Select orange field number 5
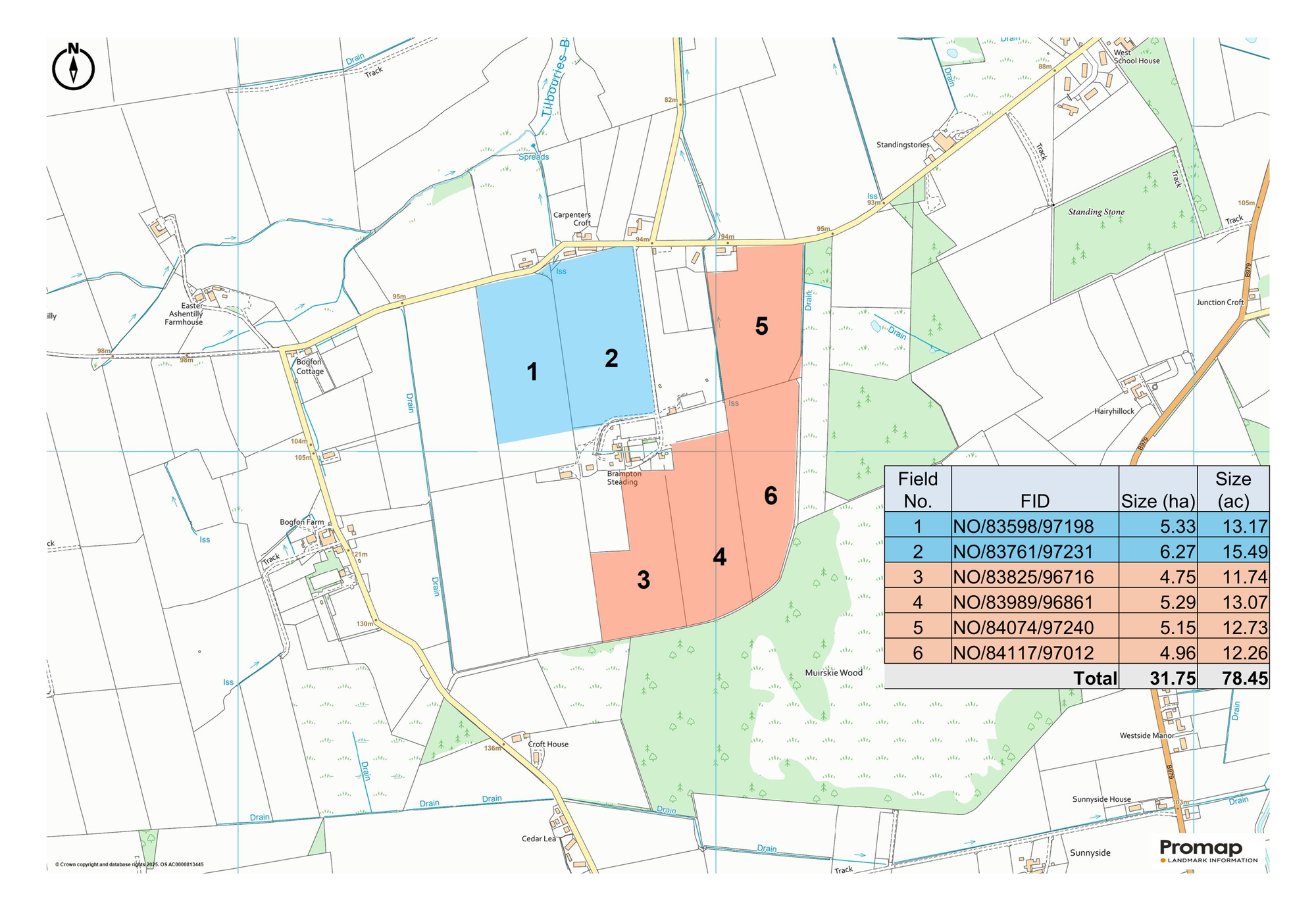Screen dimensions: 1316x911 tap(761, 326)
